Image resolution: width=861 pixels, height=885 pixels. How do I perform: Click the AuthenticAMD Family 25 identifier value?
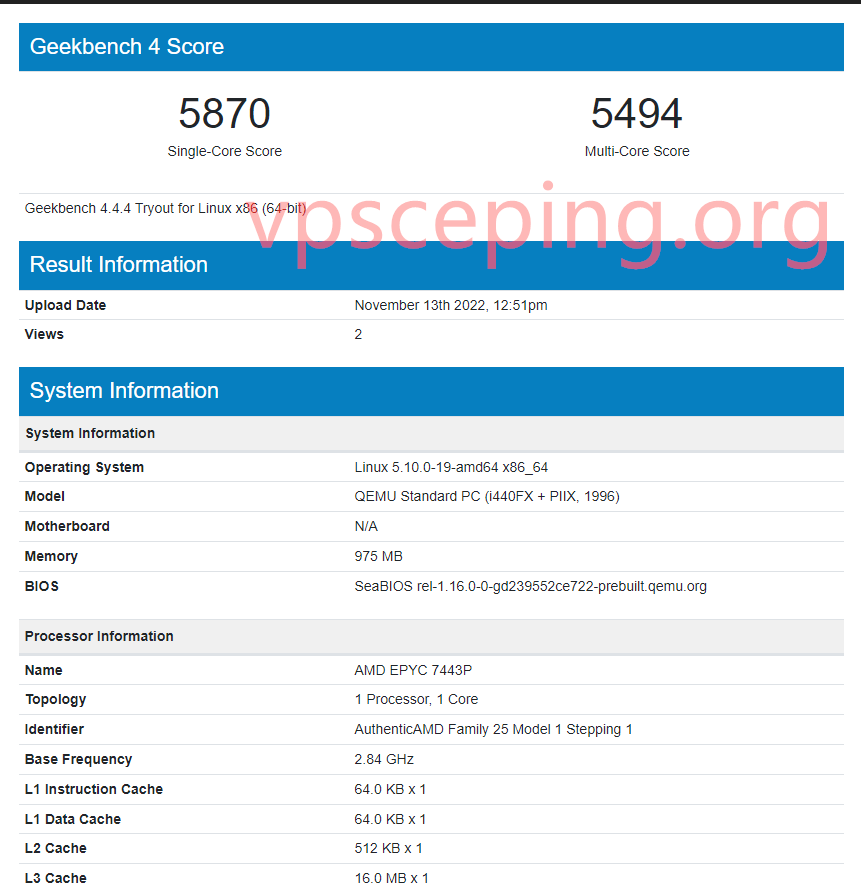click(x=493, y=730)
